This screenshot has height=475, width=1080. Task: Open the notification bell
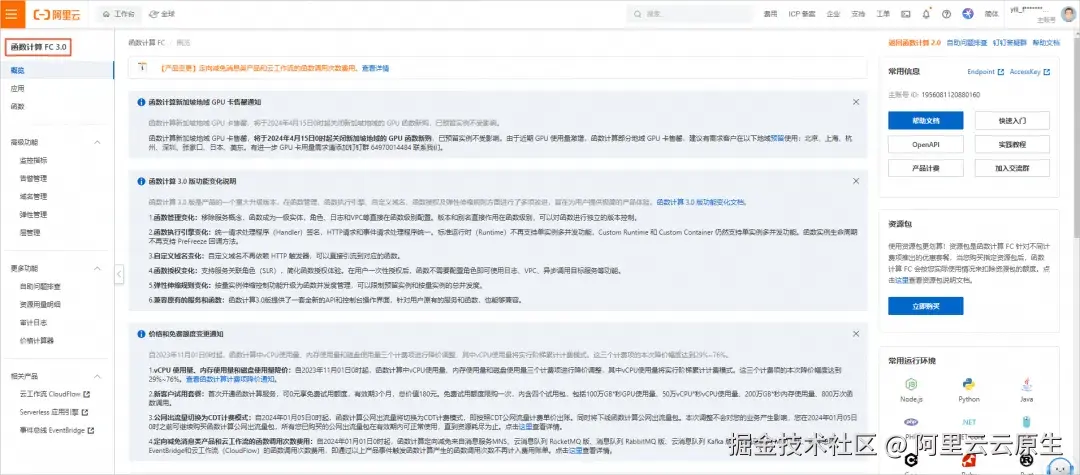coord(926,14)
